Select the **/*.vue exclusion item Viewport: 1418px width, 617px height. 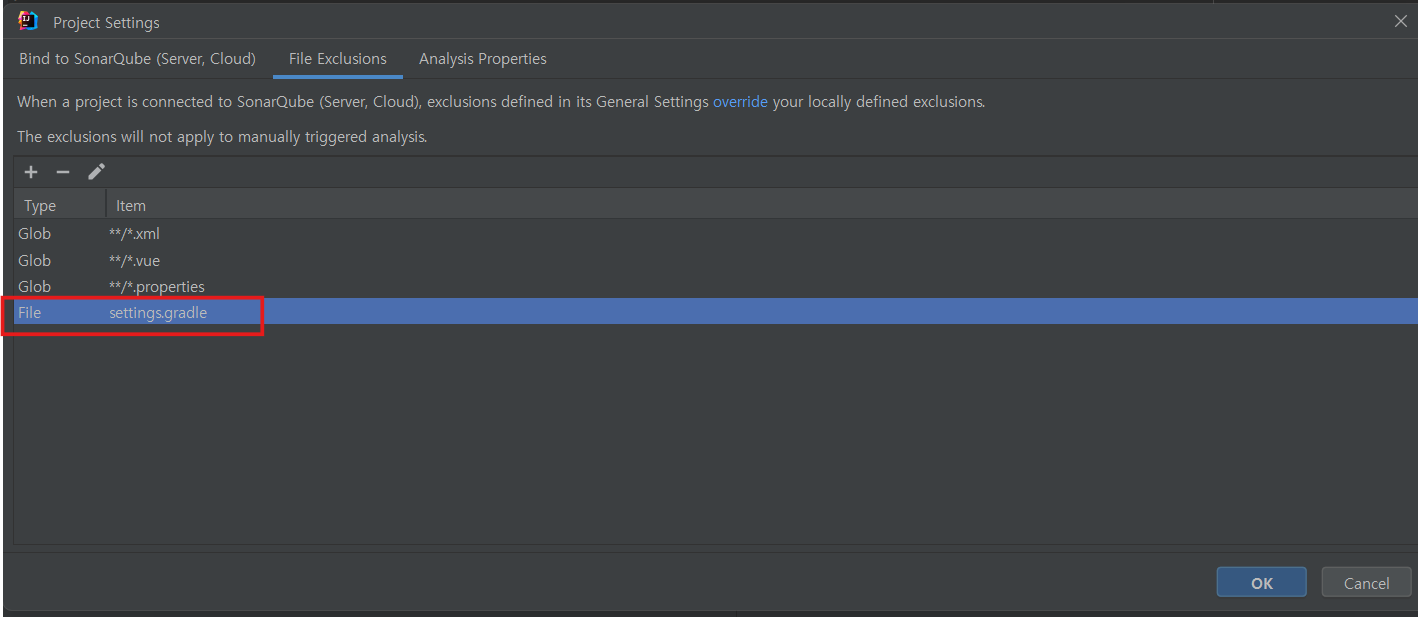coord(134,260)
